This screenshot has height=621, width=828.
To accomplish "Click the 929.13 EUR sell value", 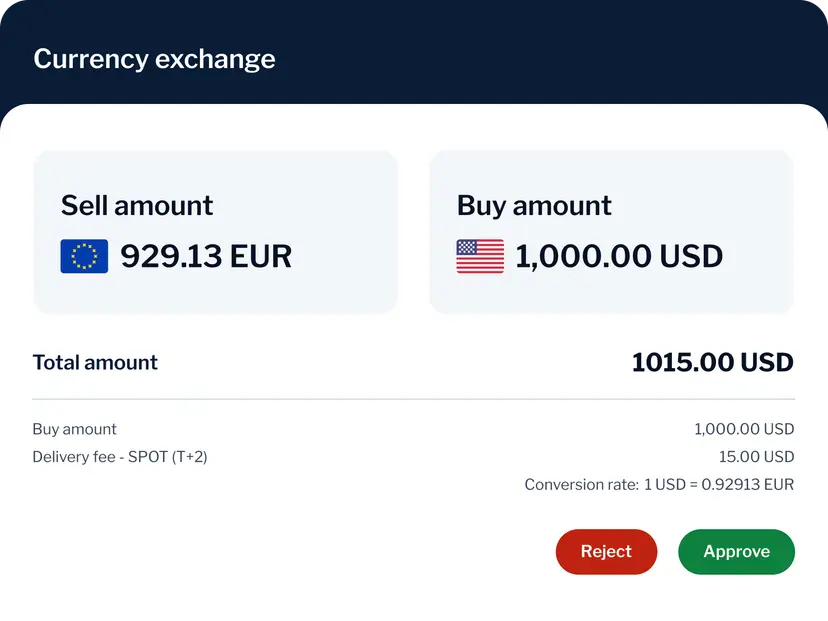I will 206,256.
